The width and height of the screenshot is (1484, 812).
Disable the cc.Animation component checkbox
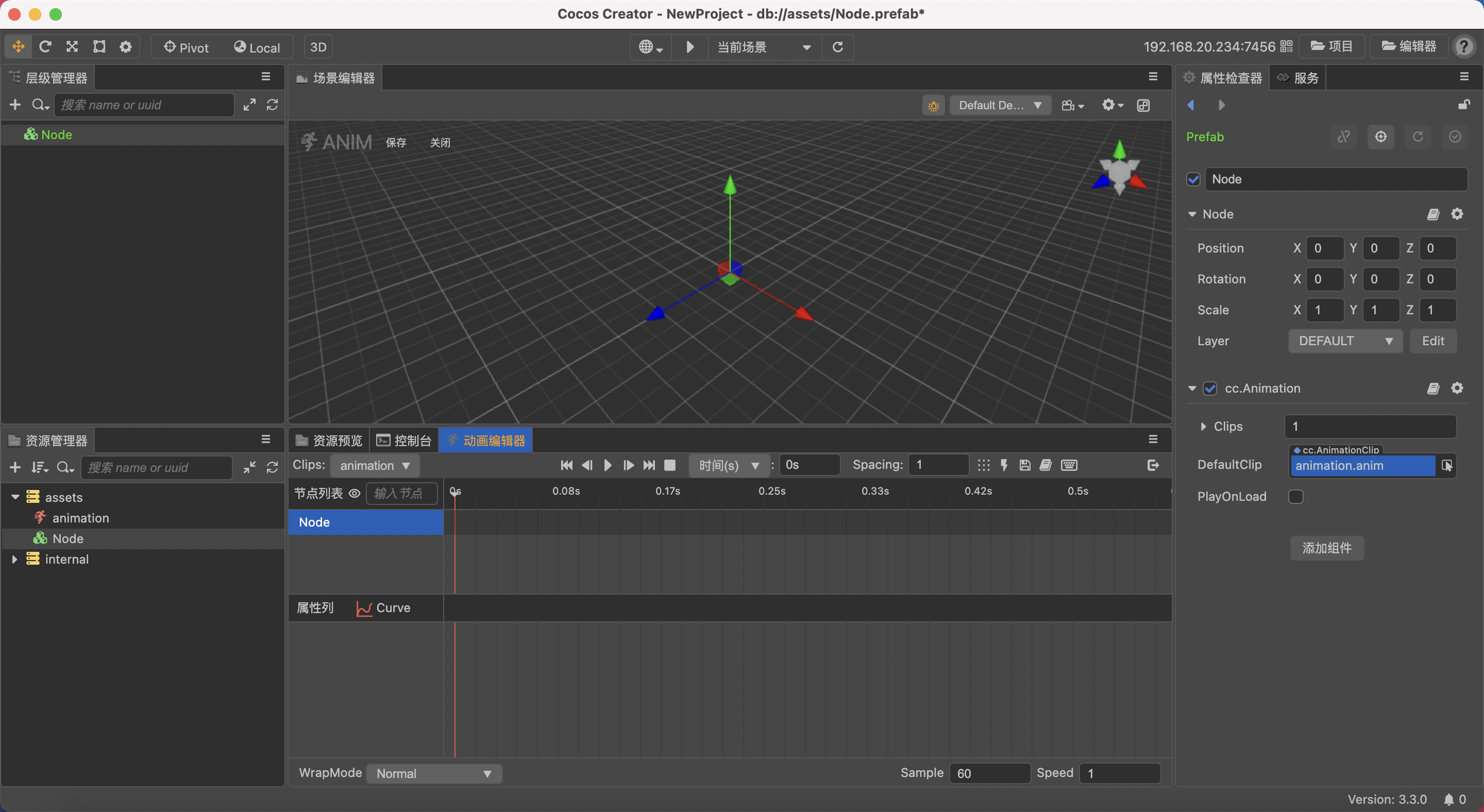tap(1210, 388)
